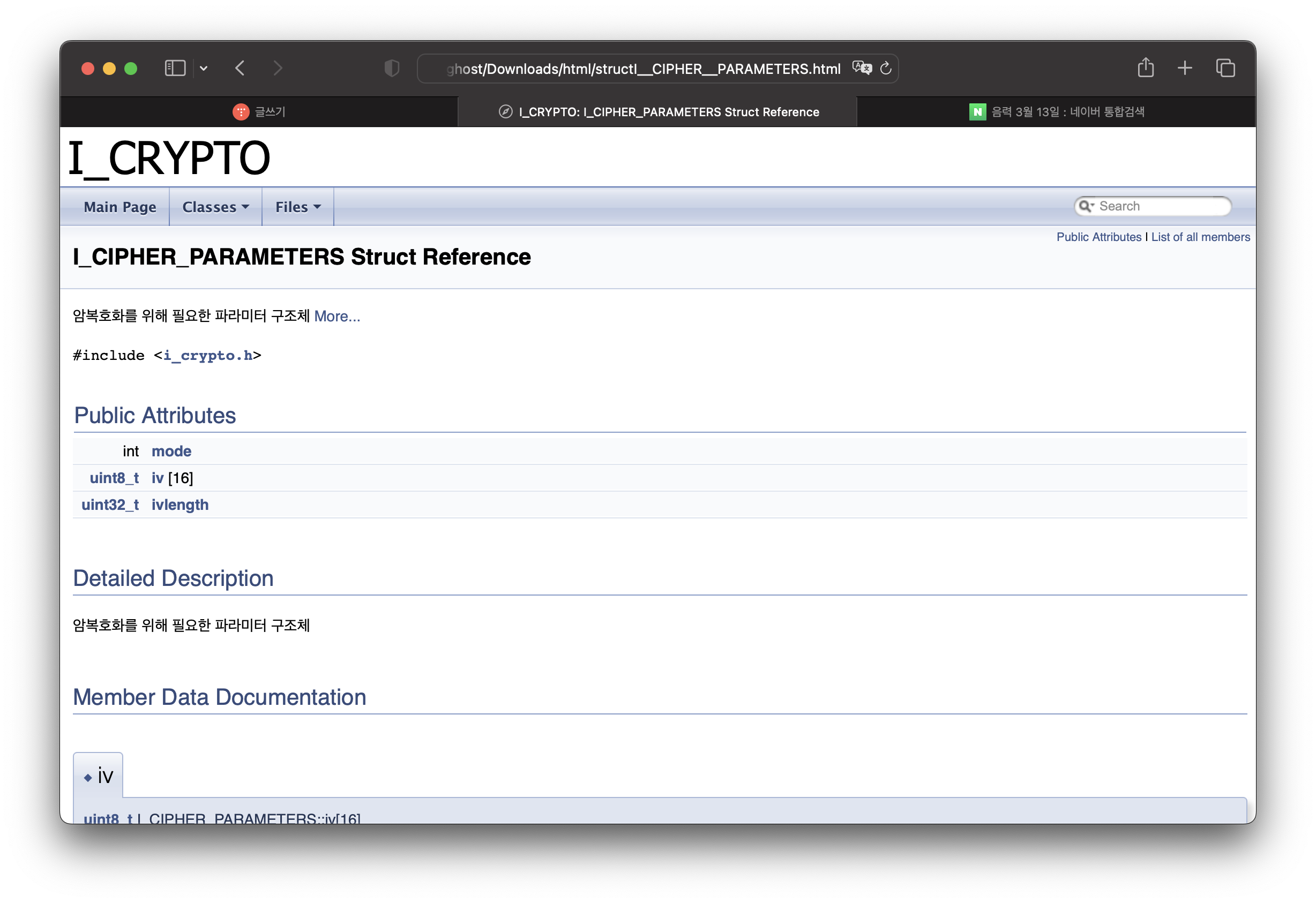Expand the Files dropdown menu
Image resolution: width=1316 pixels, height=903 pixels.
298,207
